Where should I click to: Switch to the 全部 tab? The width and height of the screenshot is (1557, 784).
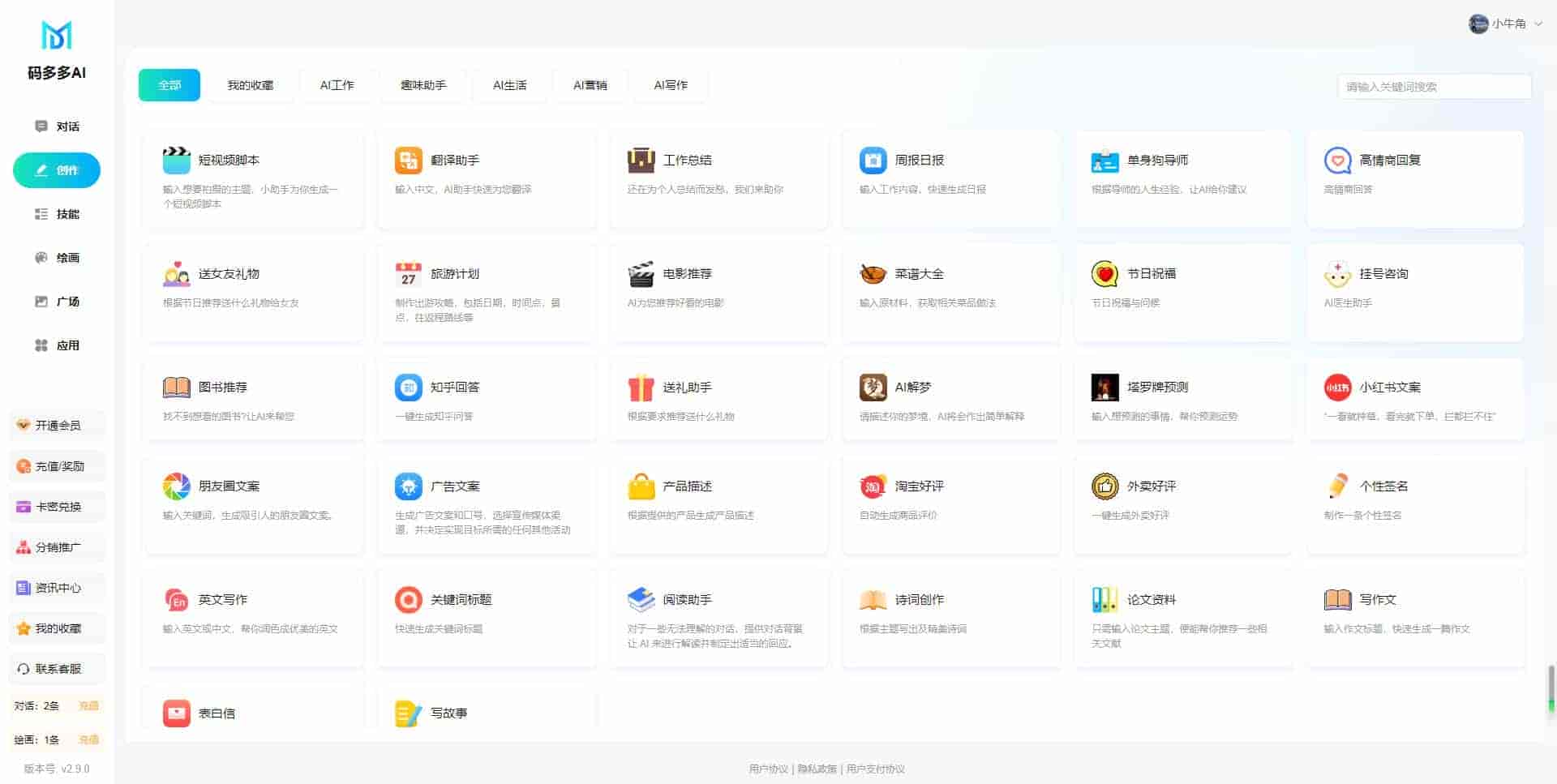[x=169, y=85]
